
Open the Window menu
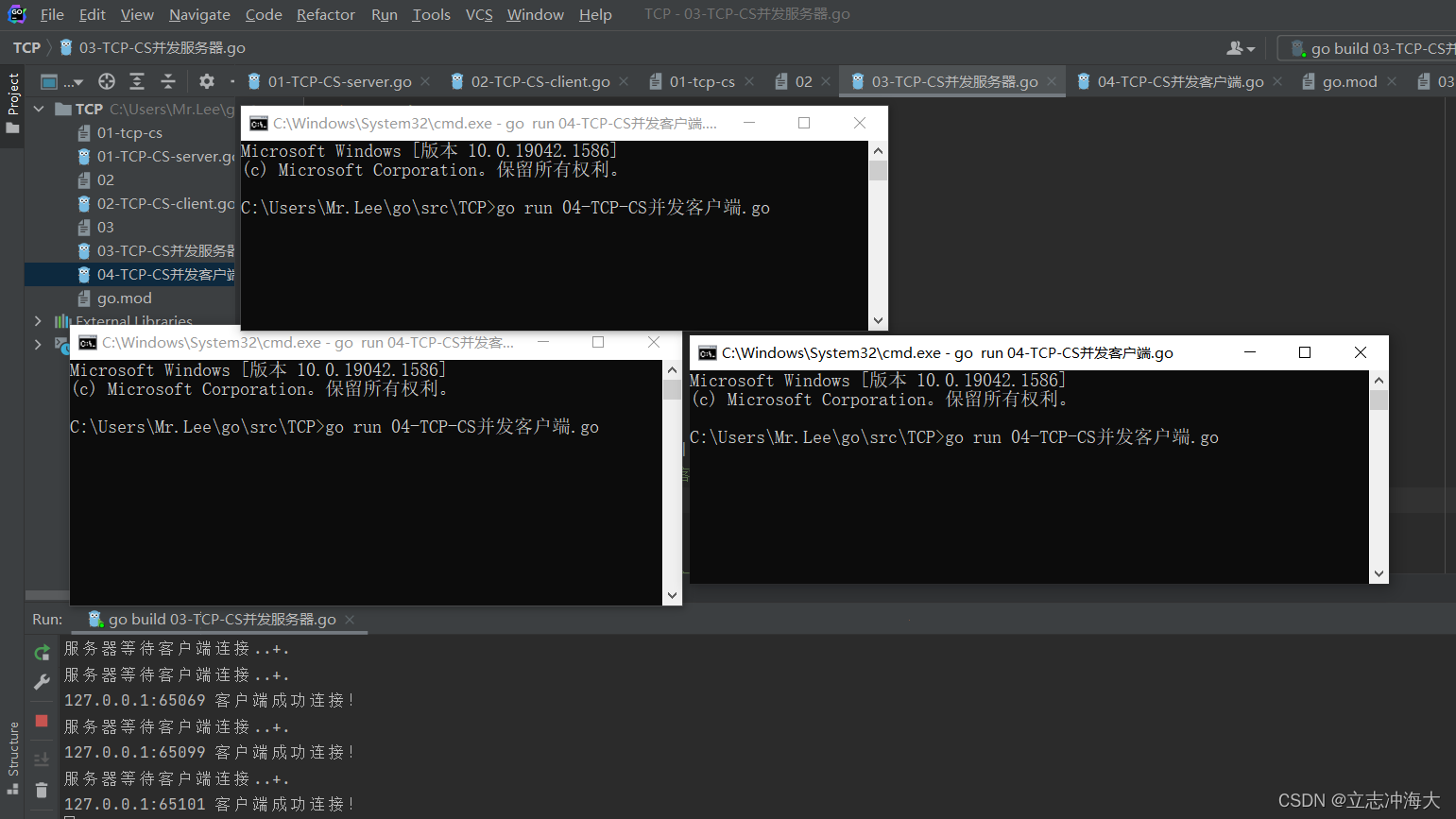[x=535, y=14]
